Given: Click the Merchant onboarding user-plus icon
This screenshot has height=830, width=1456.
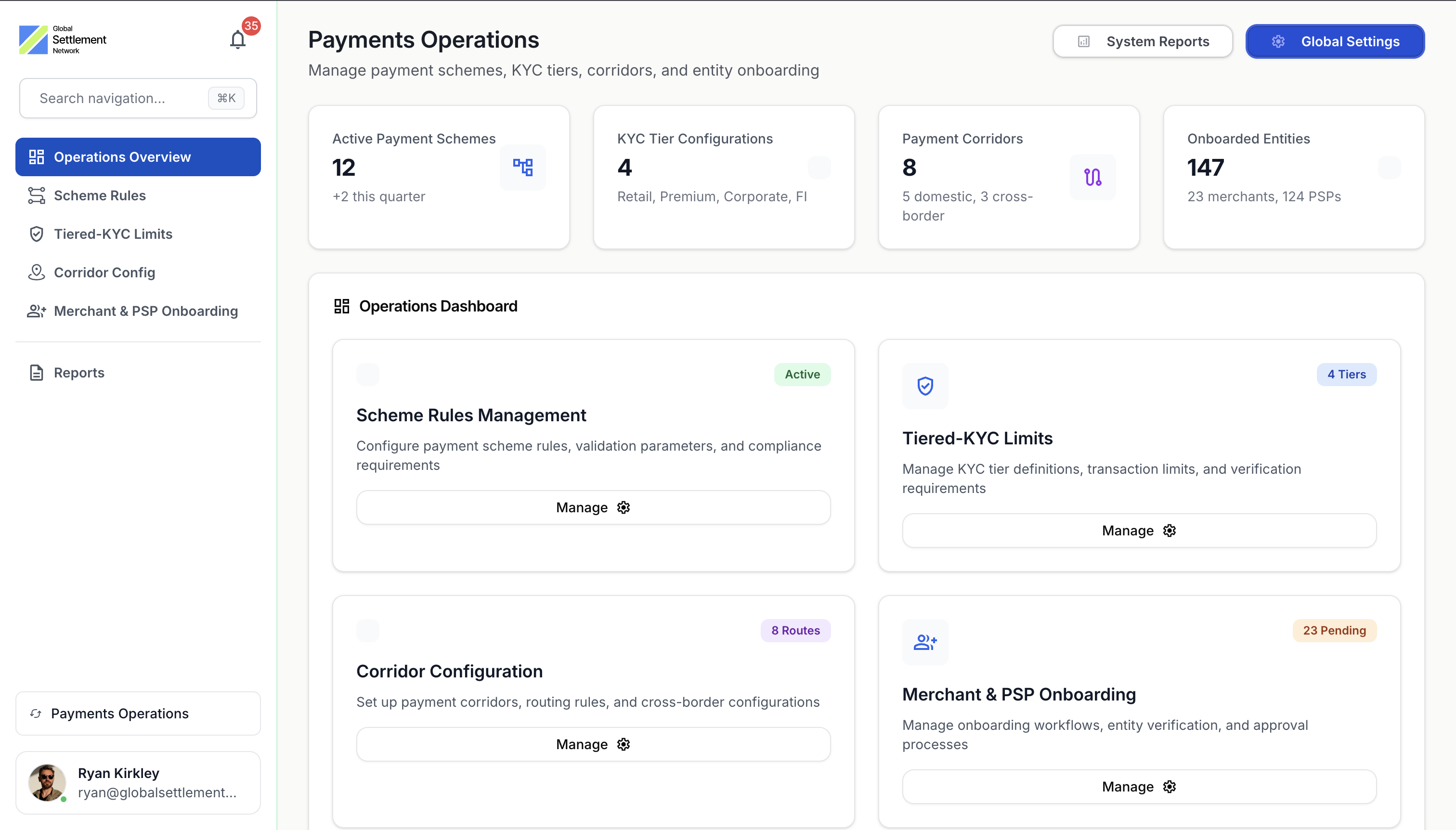Looking at the screenshot, I should pos(924,642).
